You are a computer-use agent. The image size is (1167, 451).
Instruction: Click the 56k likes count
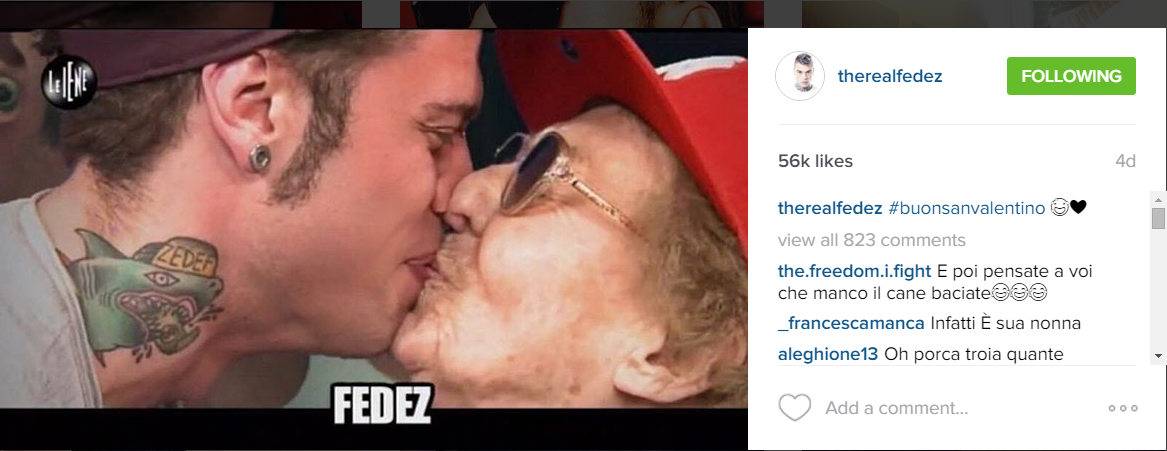point(815,161)
